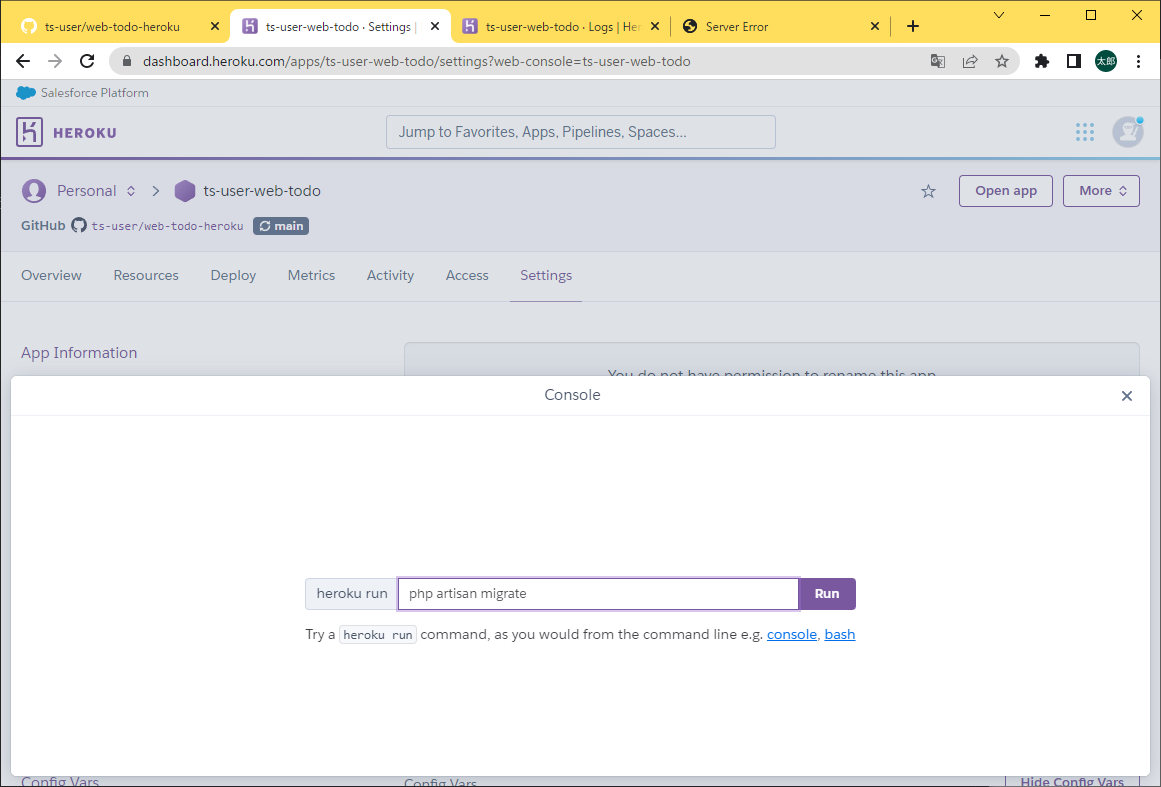Click the Open app button
This screenshot has width=1161, height=787.
(1006, 191)
